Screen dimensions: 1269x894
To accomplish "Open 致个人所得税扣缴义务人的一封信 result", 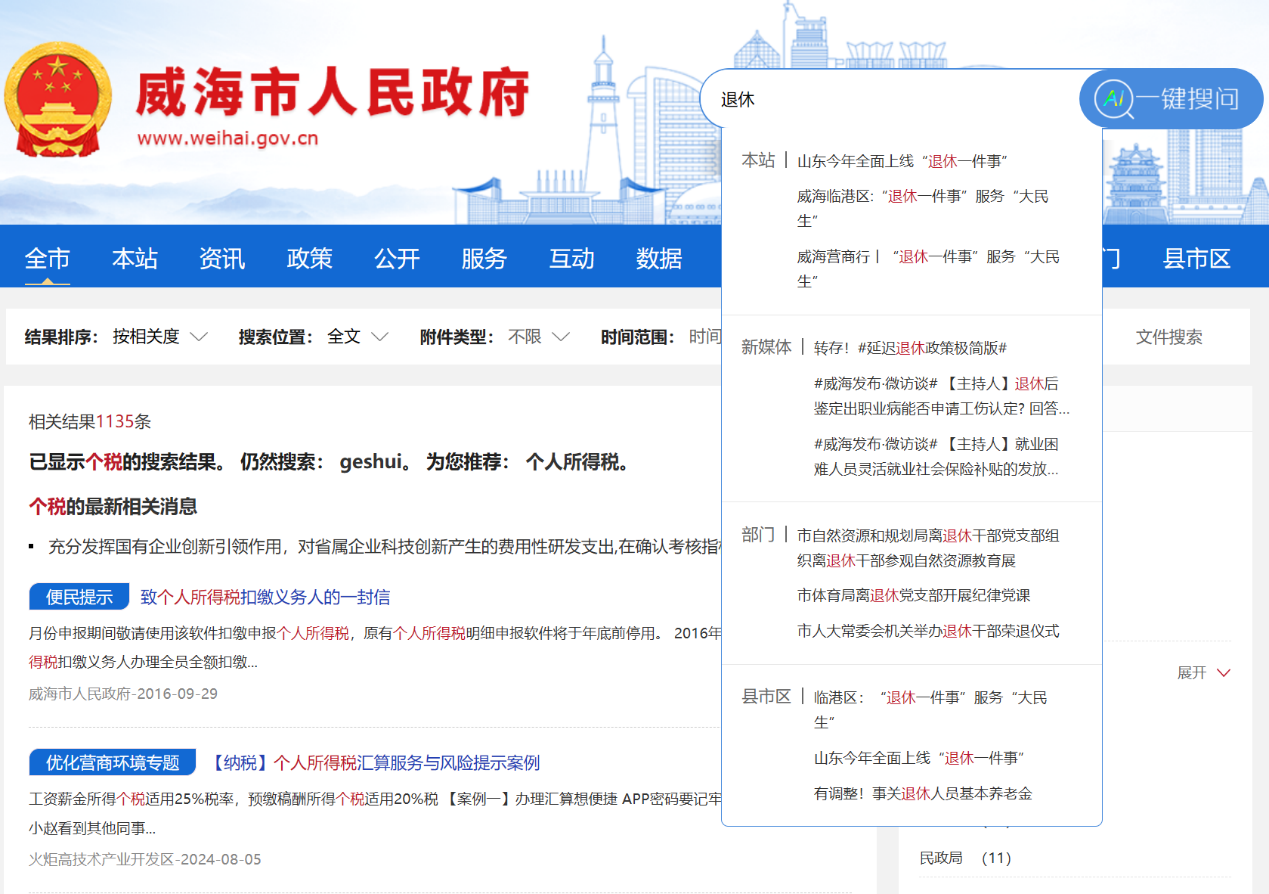I will (x=265, y=597).
